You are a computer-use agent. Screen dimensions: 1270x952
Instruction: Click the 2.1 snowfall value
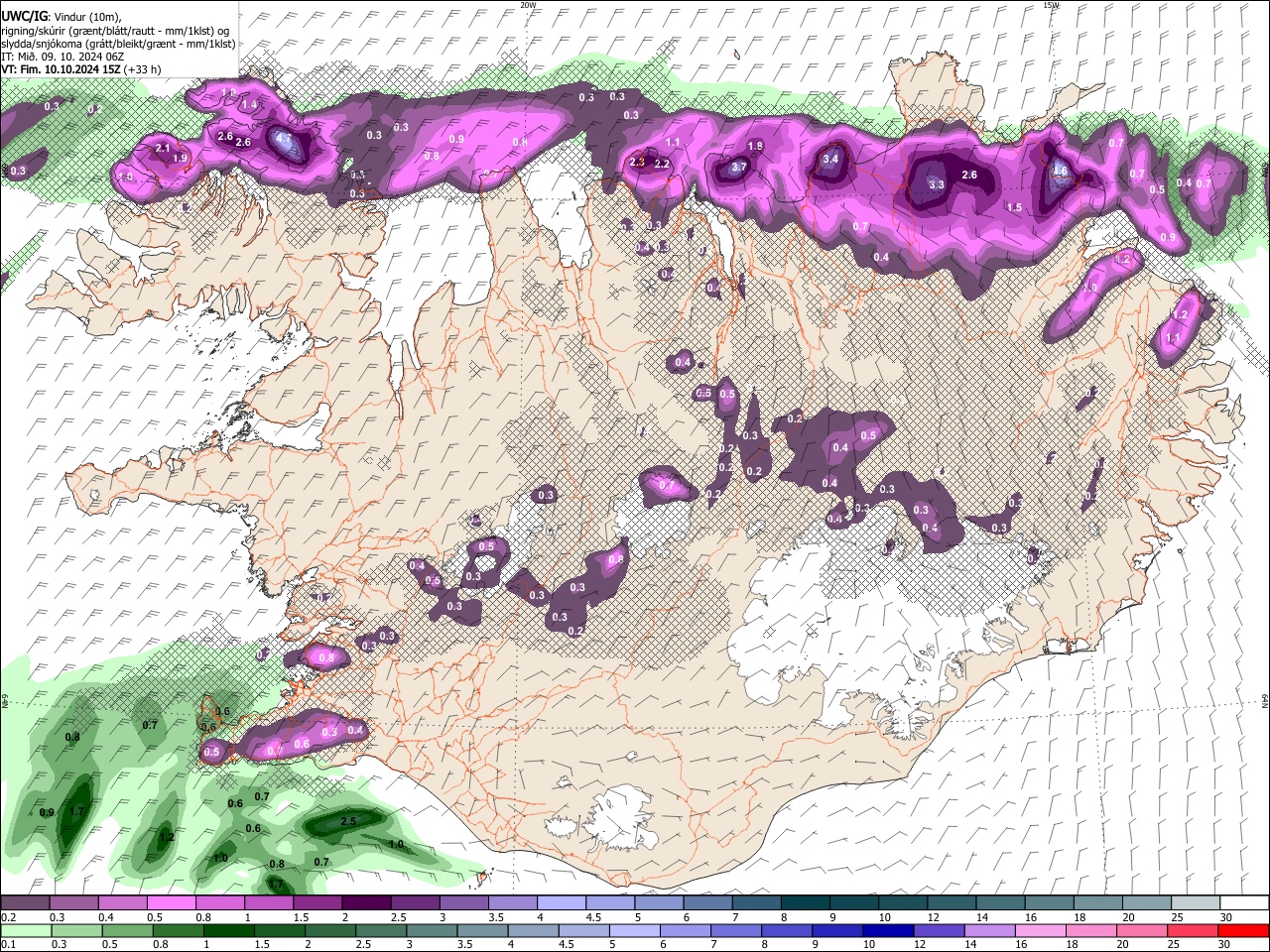164,148
